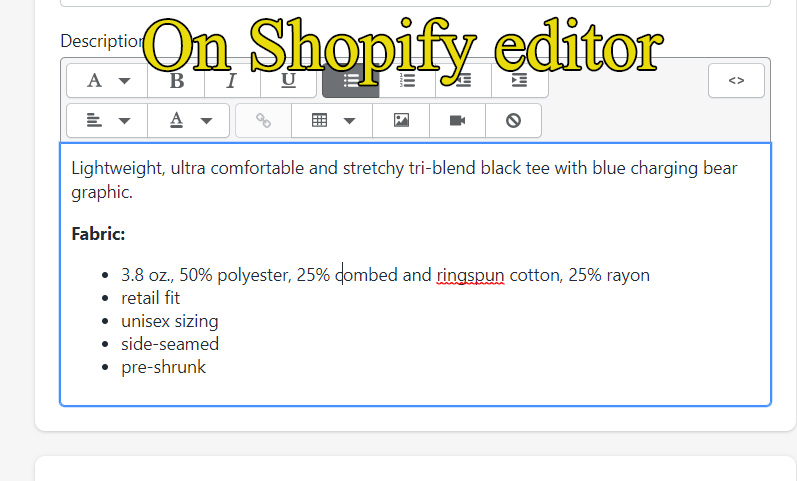This screenshot has width=797, height=481.
Task: Insert a video
Action: coord(457,121)
